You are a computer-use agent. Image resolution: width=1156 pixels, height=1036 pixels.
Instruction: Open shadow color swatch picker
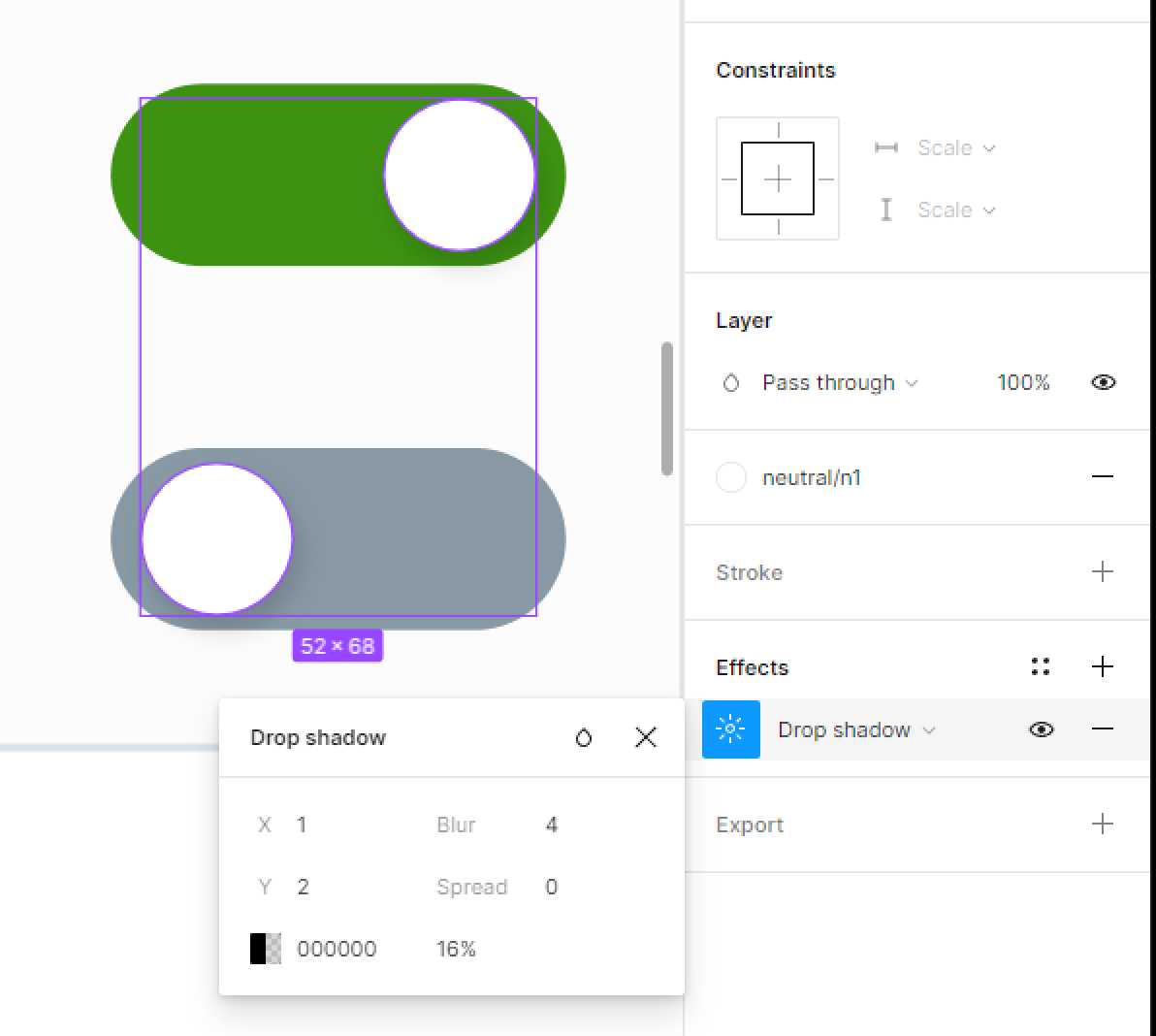[x=266, y=949]
